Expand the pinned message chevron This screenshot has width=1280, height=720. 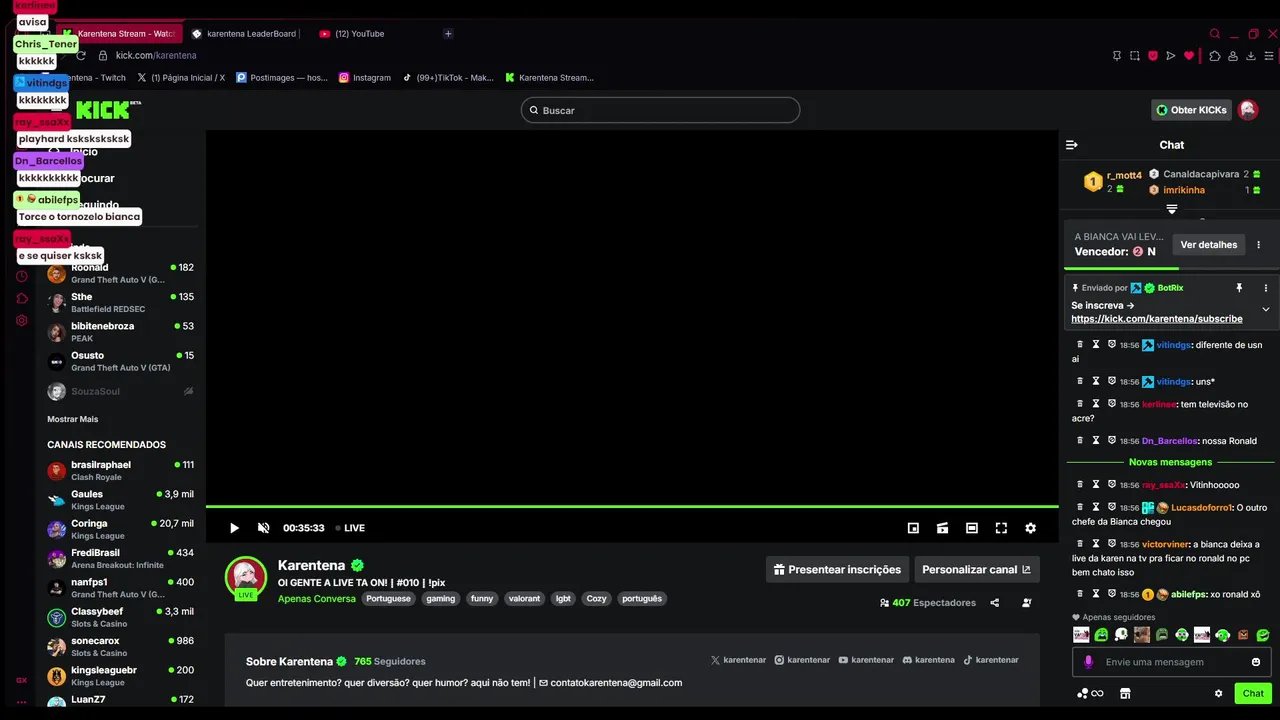(1266, 310)
